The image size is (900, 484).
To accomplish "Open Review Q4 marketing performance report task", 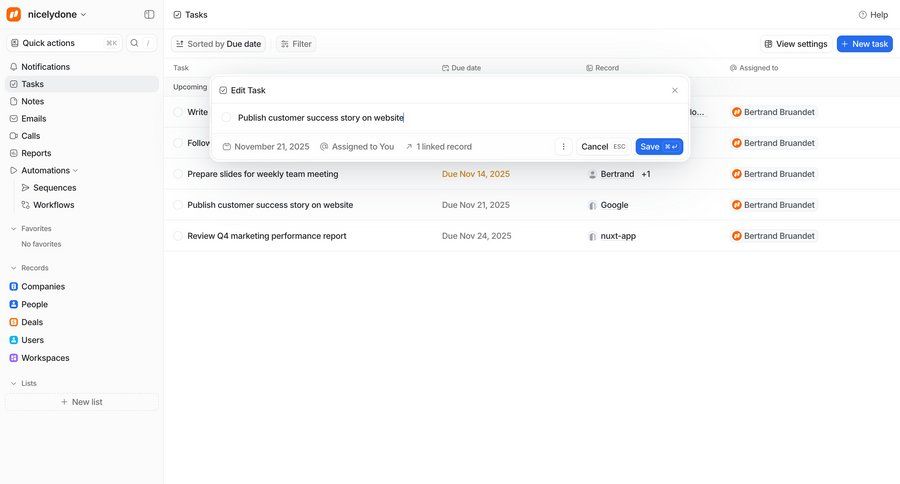I will click(266, 236).
